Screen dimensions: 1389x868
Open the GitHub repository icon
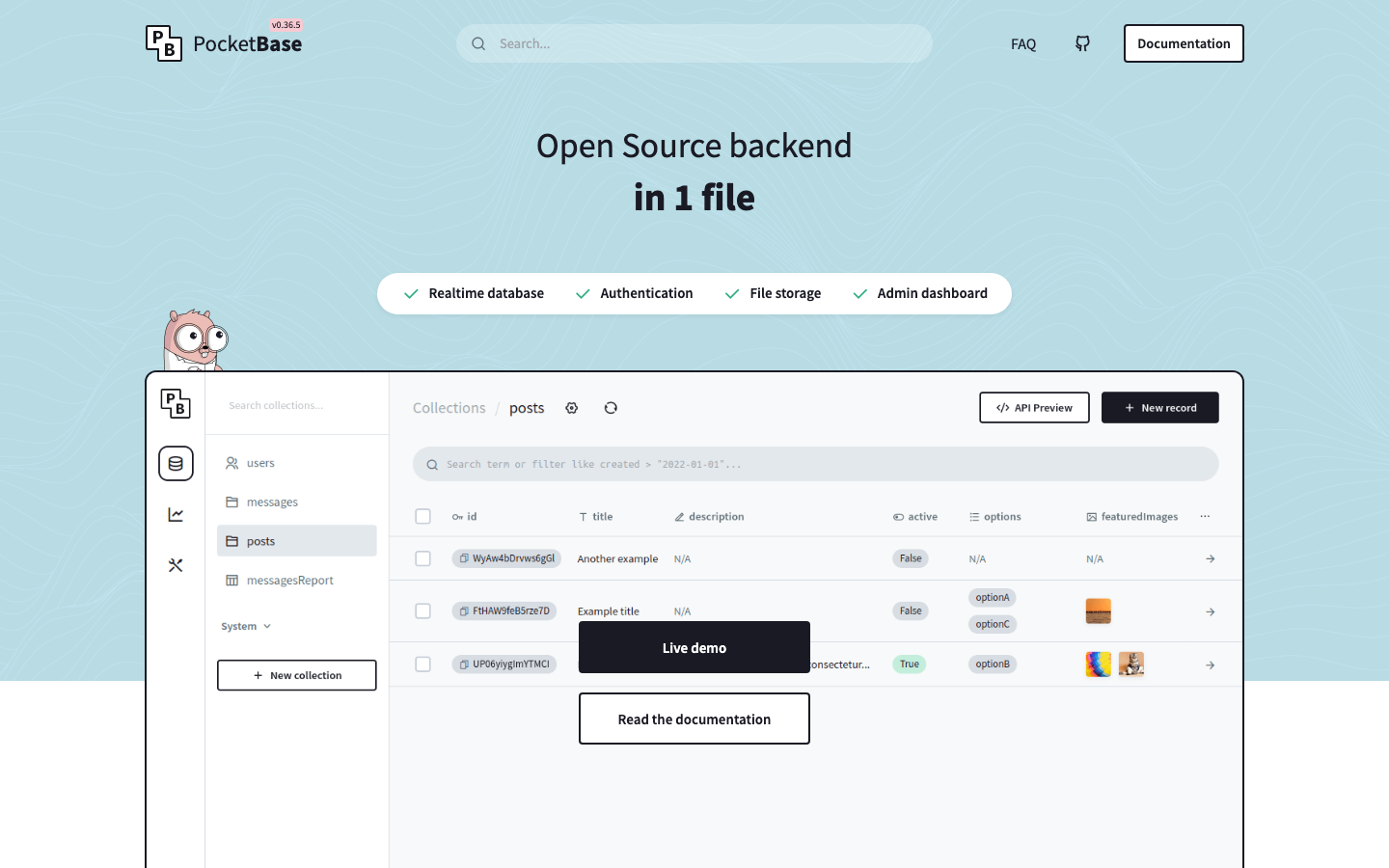pyautogui.click(x=1082, y=43)
